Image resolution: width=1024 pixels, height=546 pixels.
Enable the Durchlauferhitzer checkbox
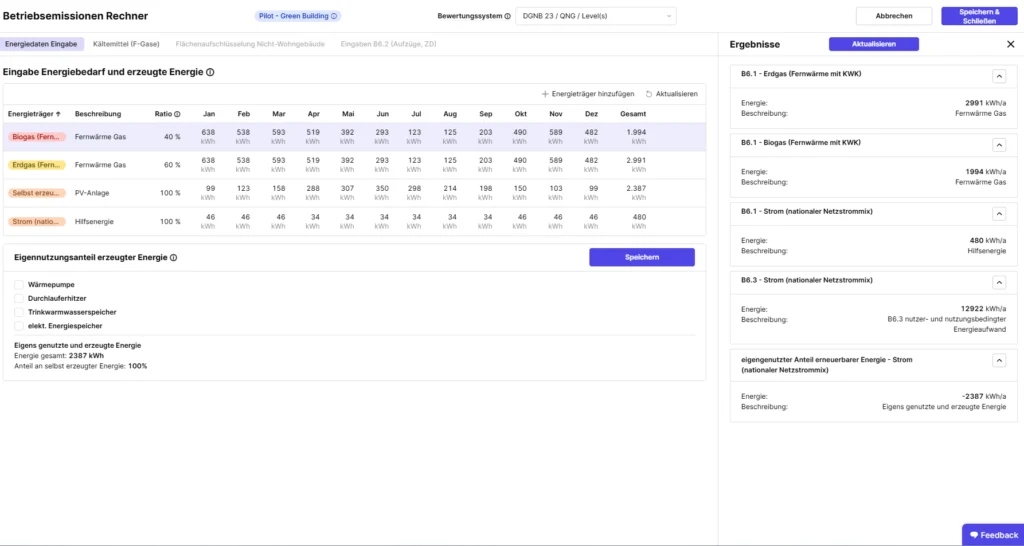point(19,298)
